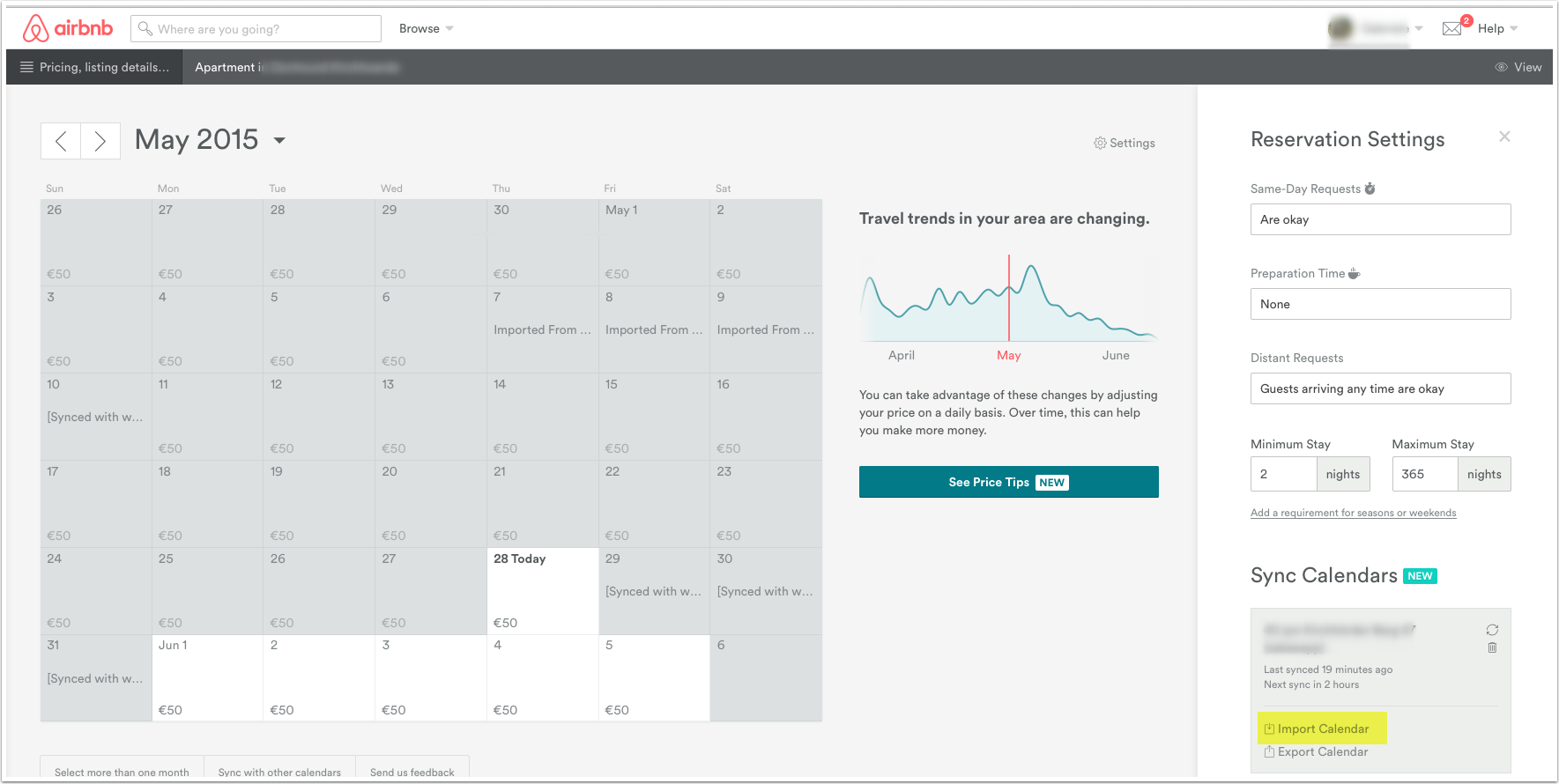Select the 28 Today calendar cell

(543, 591)
